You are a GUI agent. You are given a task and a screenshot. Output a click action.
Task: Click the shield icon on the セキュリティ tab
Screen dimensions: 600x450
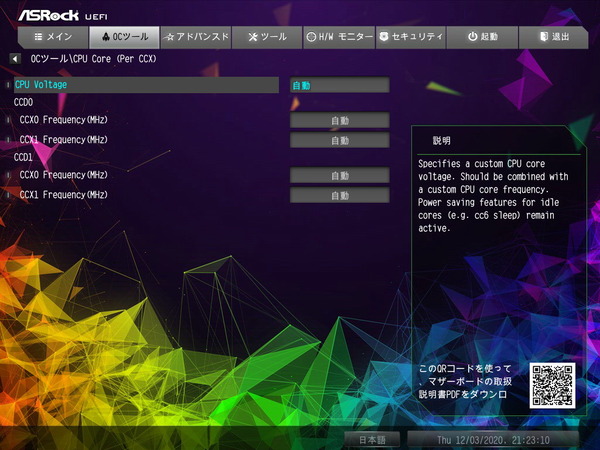coord(385,37)
